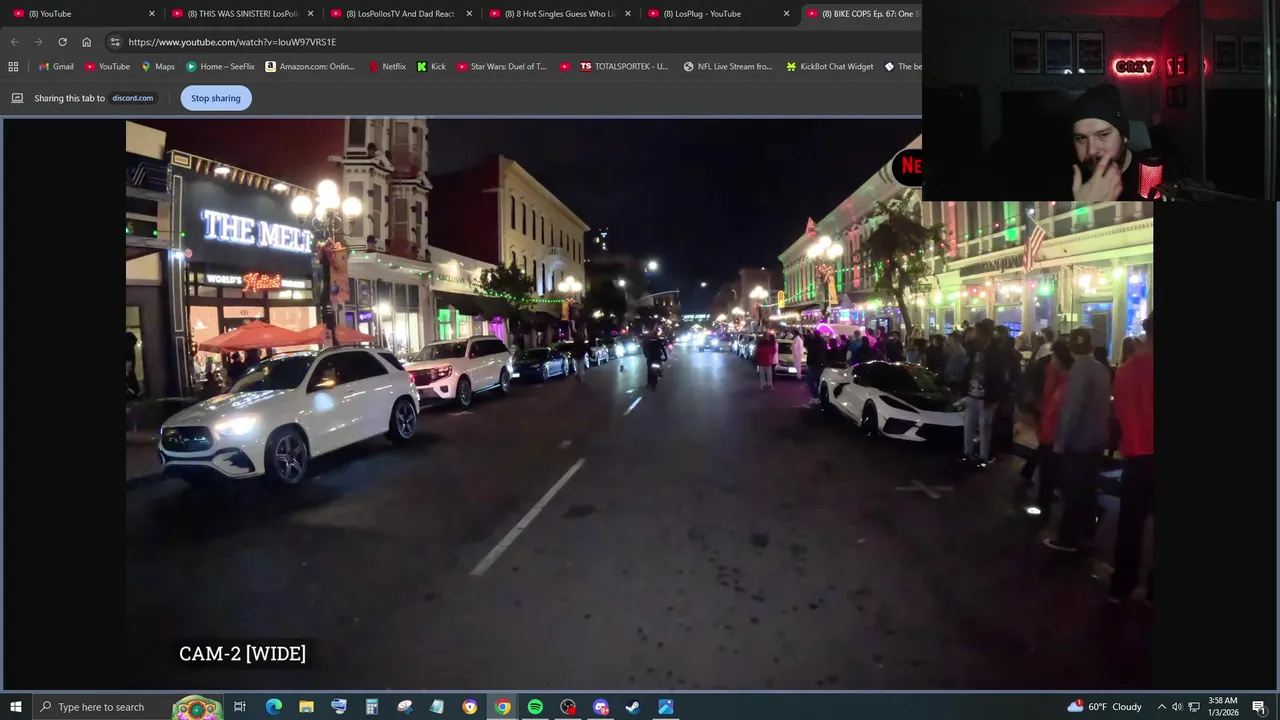Click the browser Forward arrow
The width and height of the screenshot is (1280, 720).
pos(38,42)
